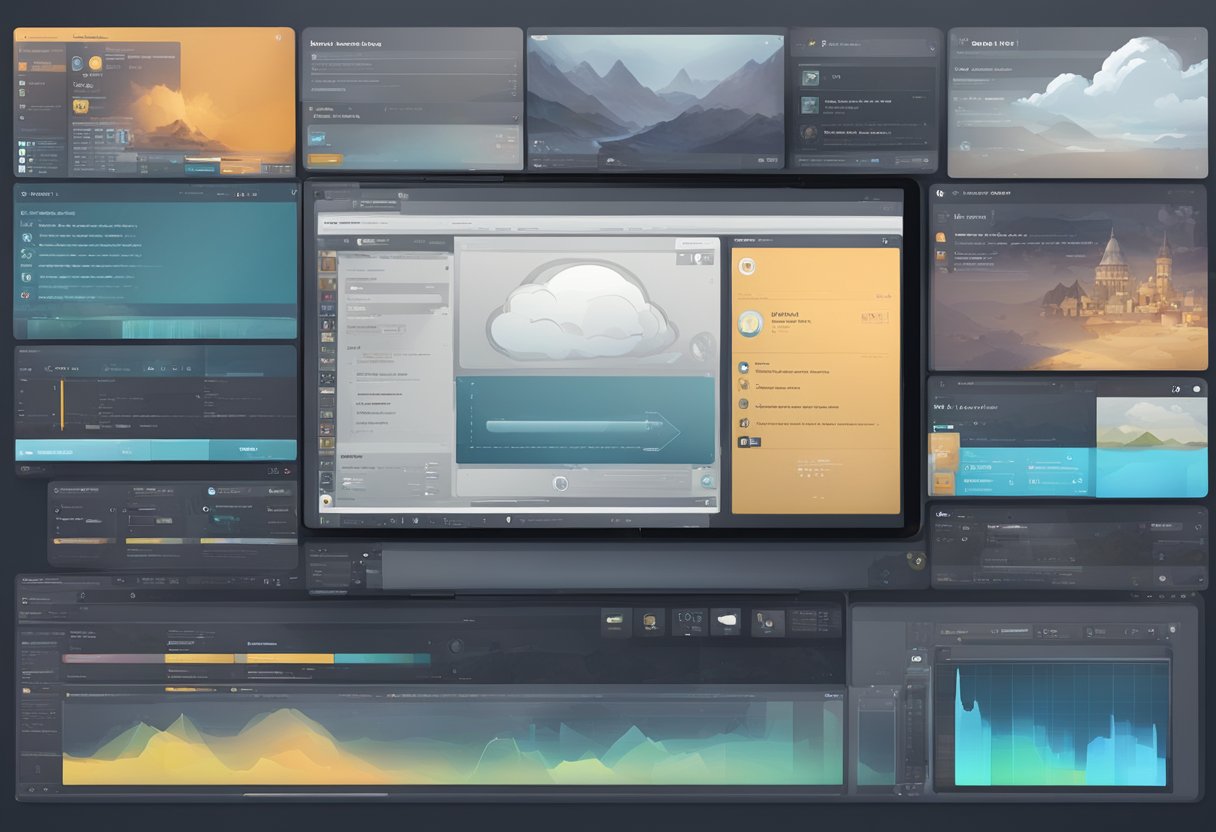Click the highlighted dark row in center left list
Image resolution: width=1216 pixels, height=832 pixels.
pyautogui.click(x=394, y=298)
